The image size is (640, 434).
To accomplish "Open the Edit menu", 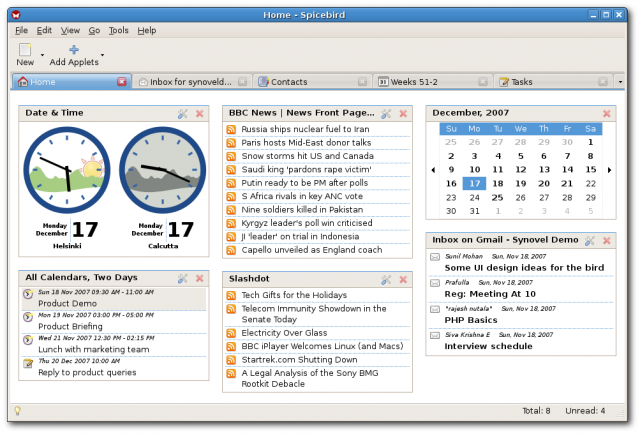I will point(44,30).
